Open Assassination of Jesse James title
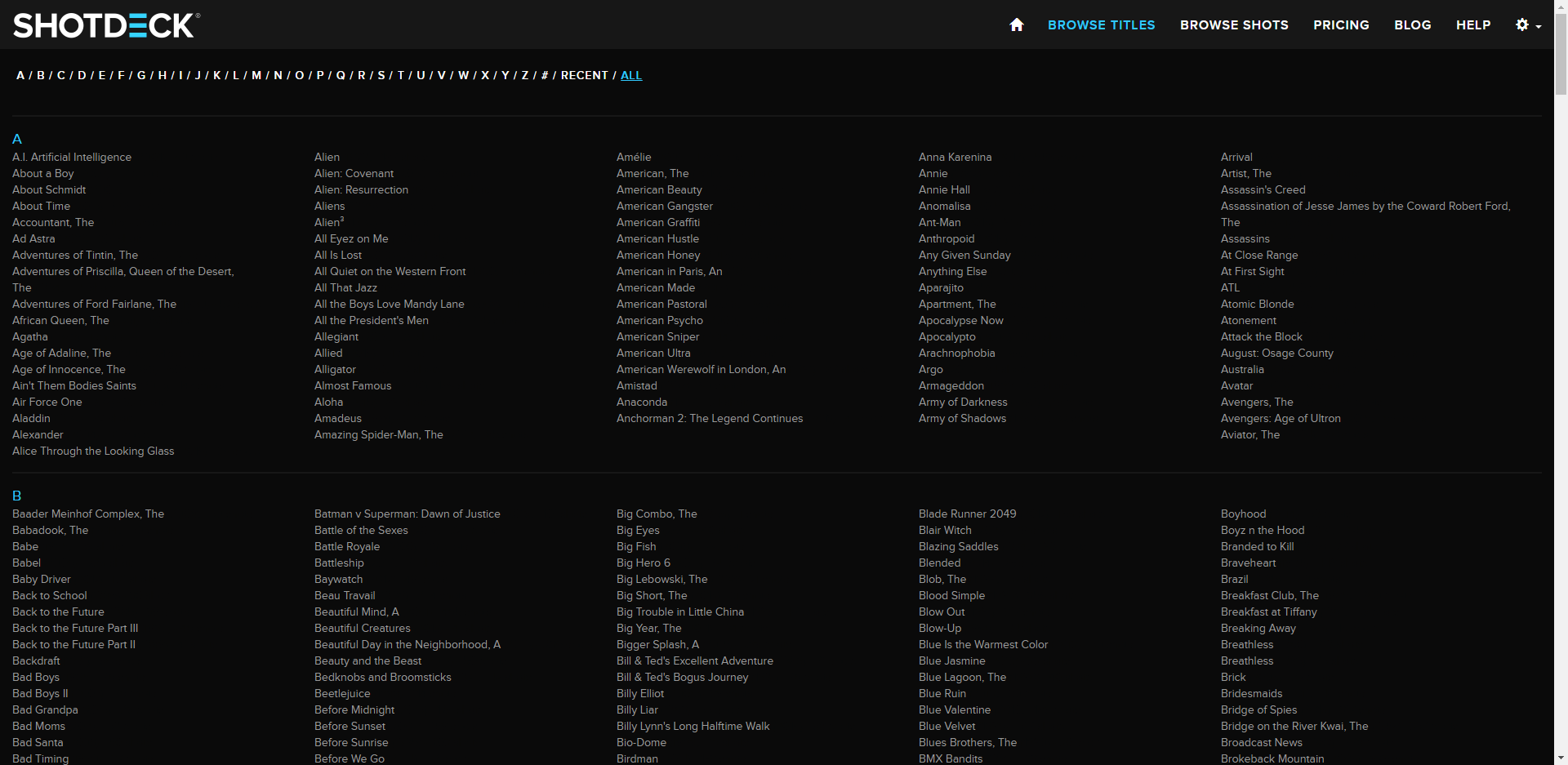1568x765 pixels. [1365, 214]
